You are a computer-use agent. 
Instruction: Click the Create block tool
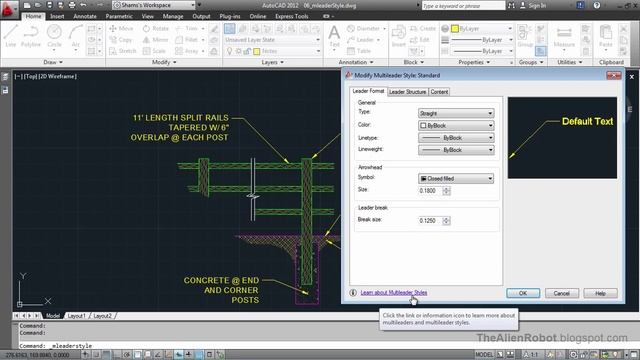(423, 29)
